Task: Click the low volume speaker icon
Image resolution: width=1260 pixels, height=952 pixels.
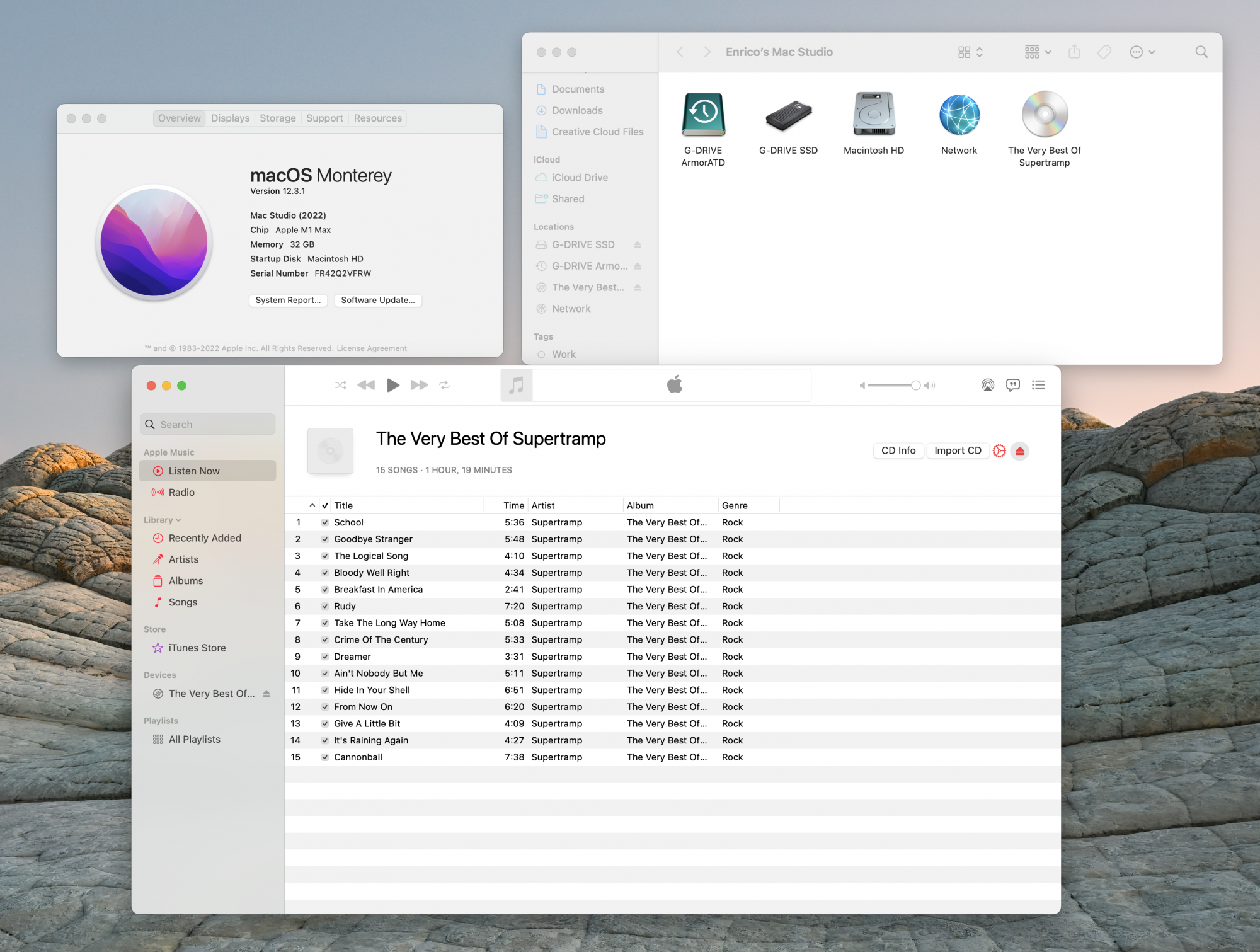Action: [x=862, y=386]
